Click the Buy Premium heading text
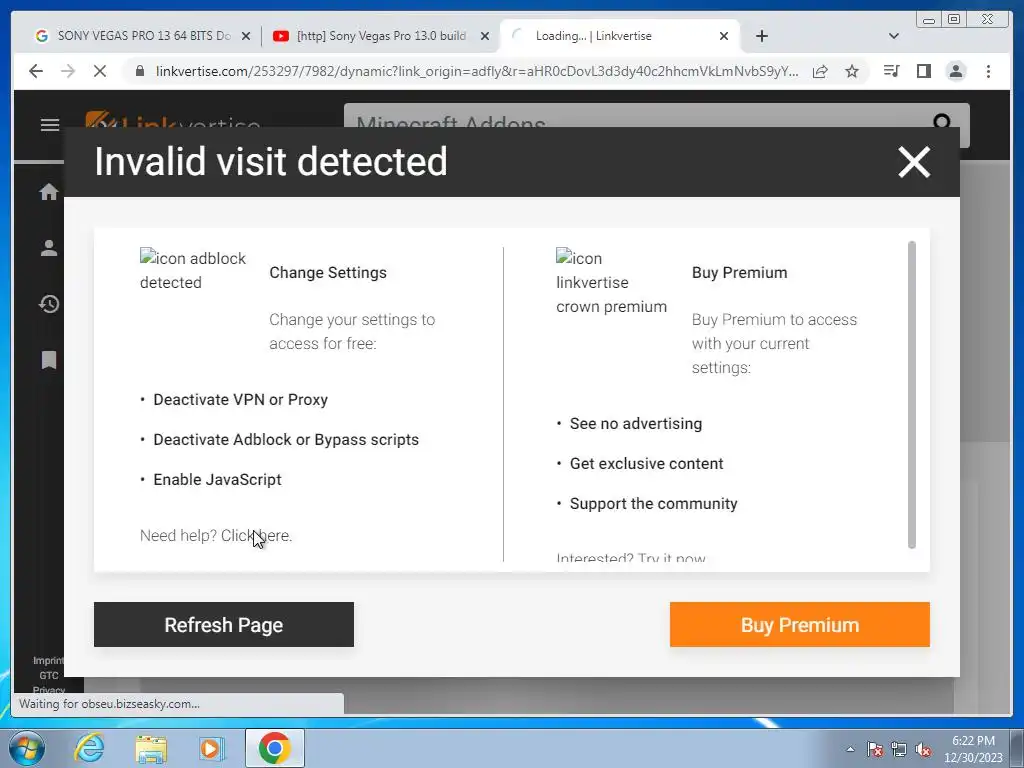1024x768 pixels. [739, 272]
